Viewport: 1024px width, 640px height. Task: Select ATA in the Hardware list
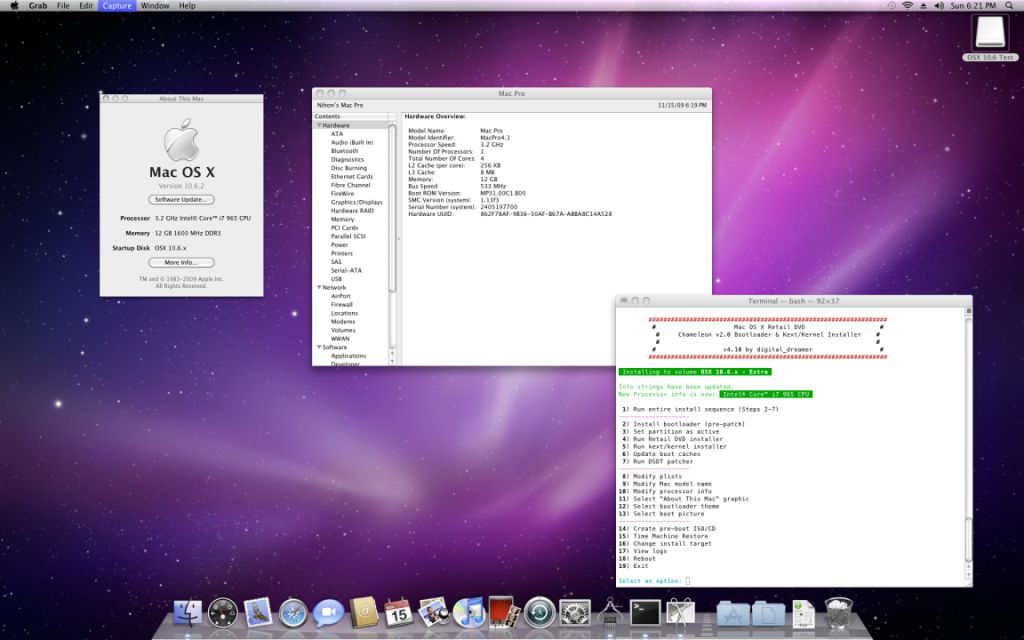(x=337, y=134)
